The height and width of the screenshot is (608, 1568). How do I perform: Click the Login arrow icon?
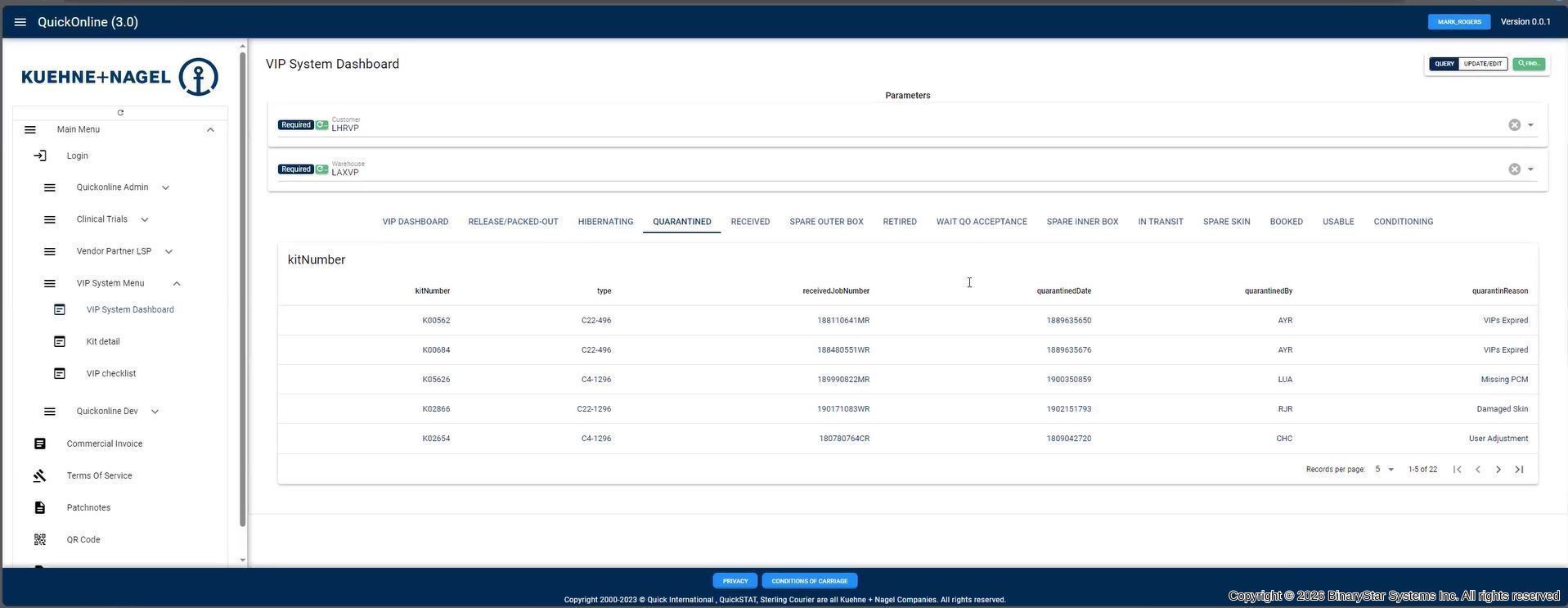40,155
